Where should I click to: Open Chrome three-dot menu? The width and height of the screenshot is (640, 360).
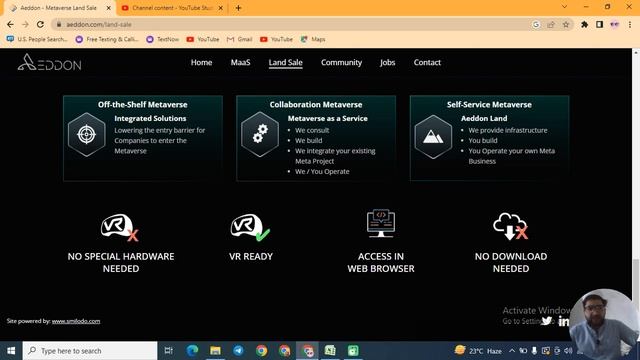[x=630, y=24]
